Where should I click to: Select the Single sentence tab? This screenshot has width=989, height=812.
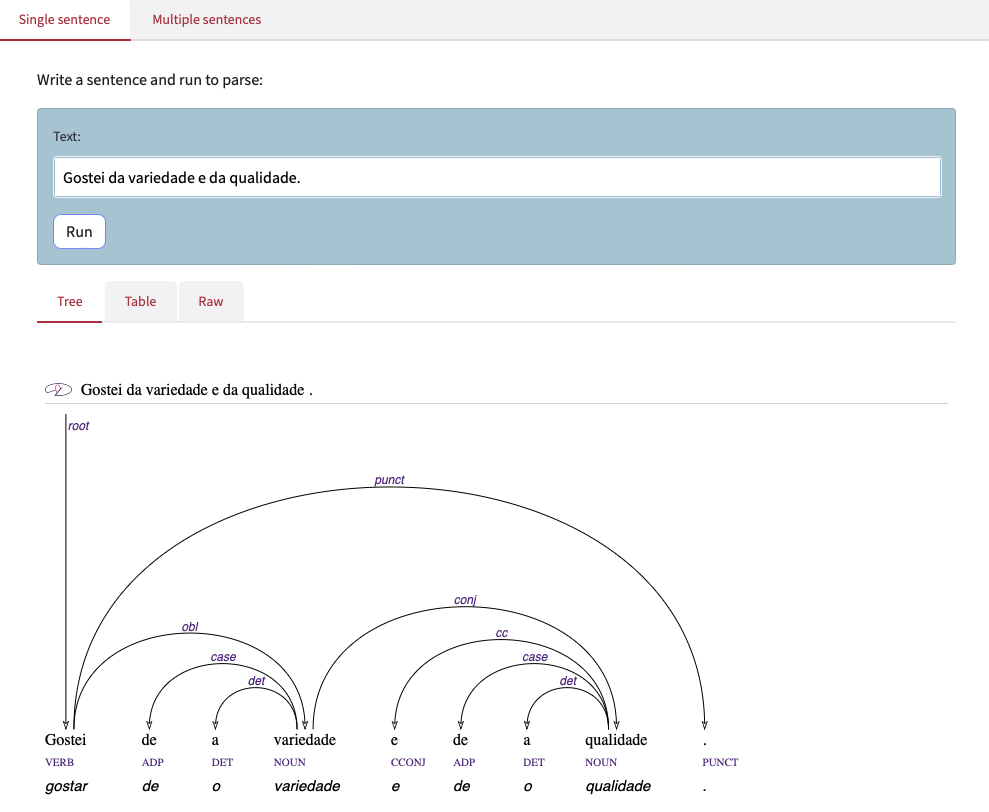tap(65, 20)
